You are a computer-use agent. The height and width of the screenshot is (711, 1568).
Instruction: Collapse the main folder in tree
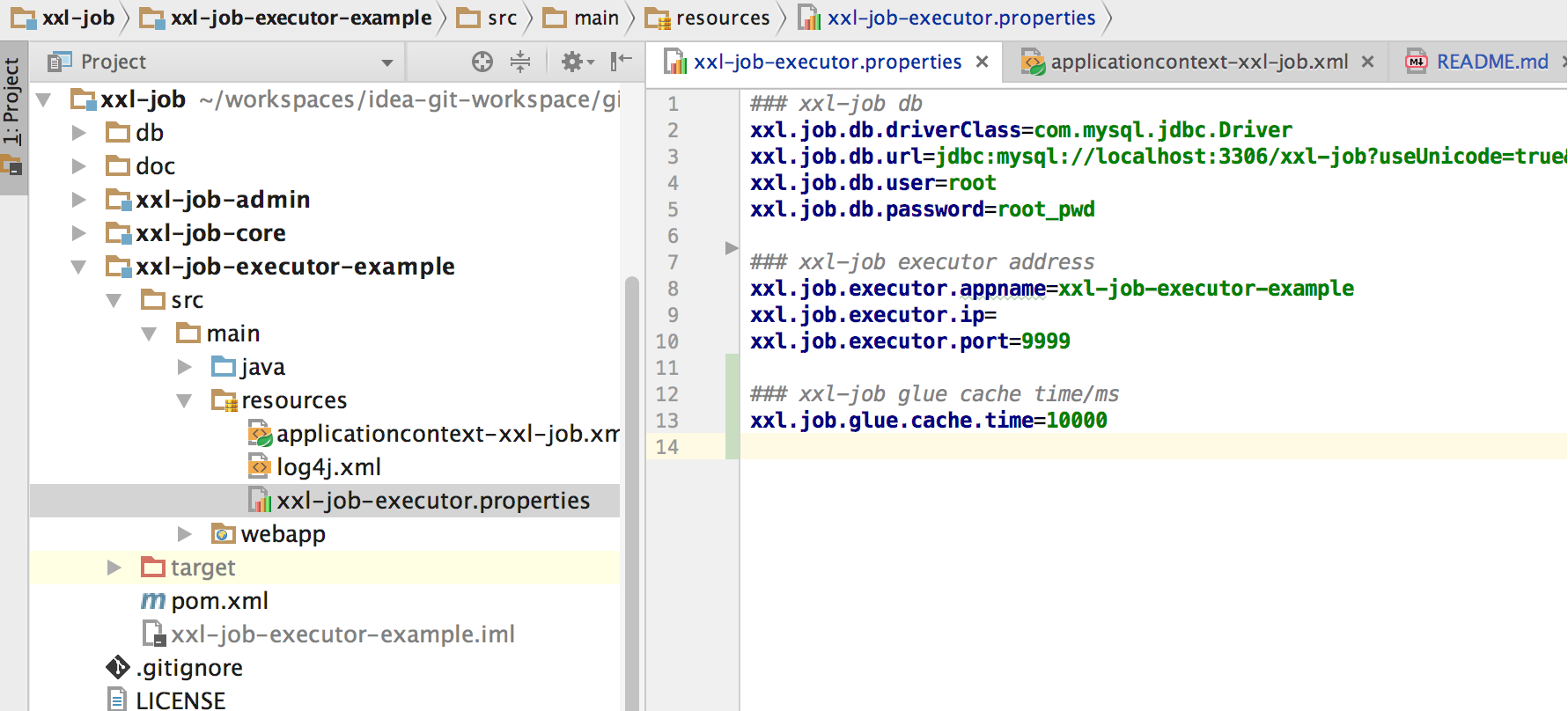[150, 334]
